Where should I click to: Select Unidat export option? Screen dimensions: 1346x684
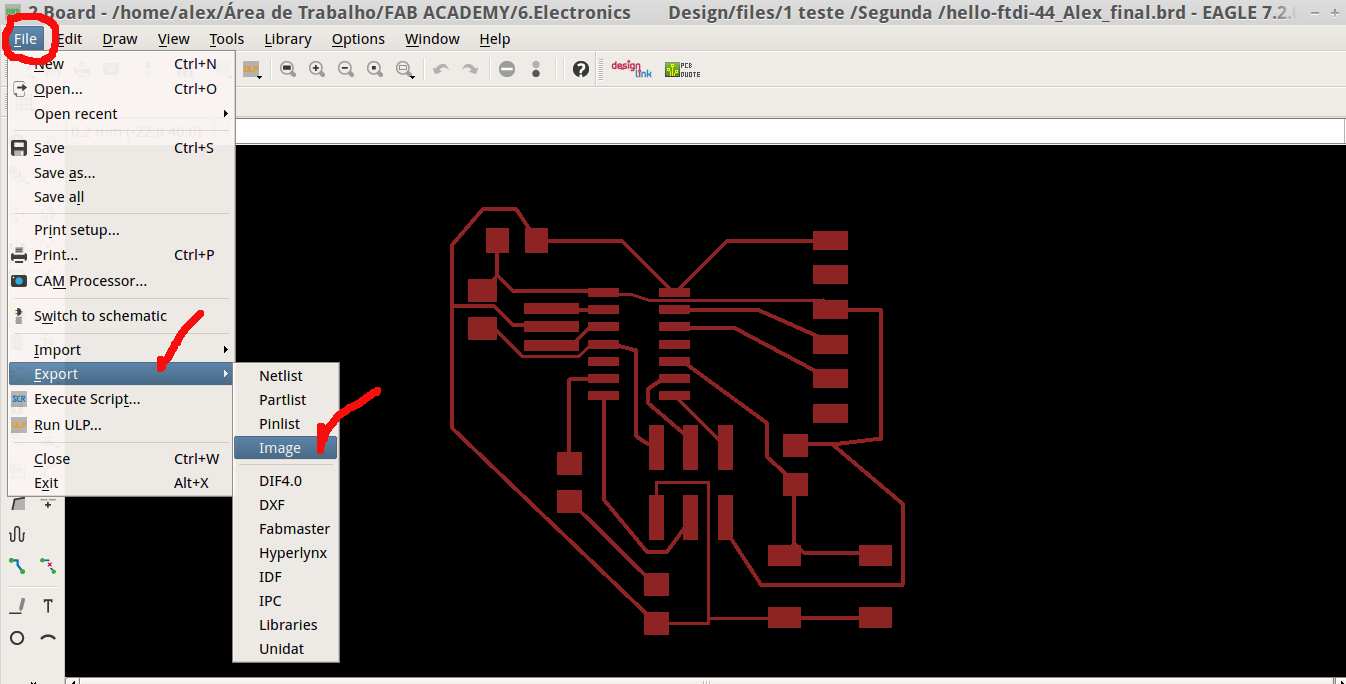point(286,649)
